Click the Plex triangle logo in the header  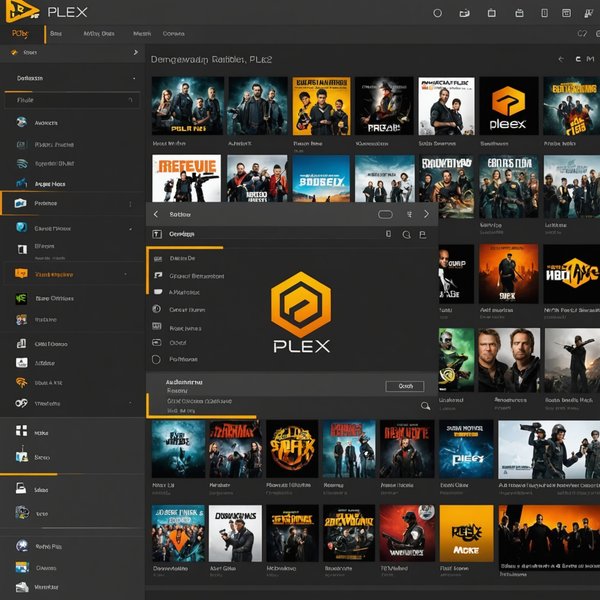(x=22, y=11)
